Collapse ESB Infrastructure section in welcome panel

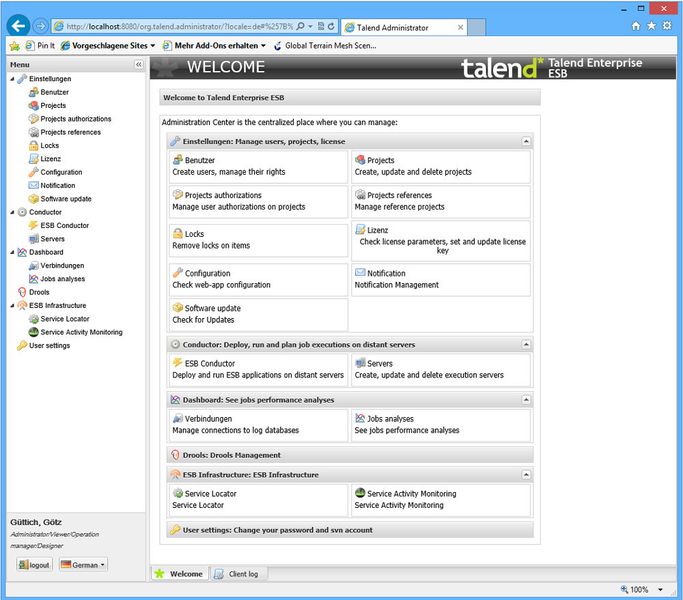pyautogui.click(x=526, y=475)
